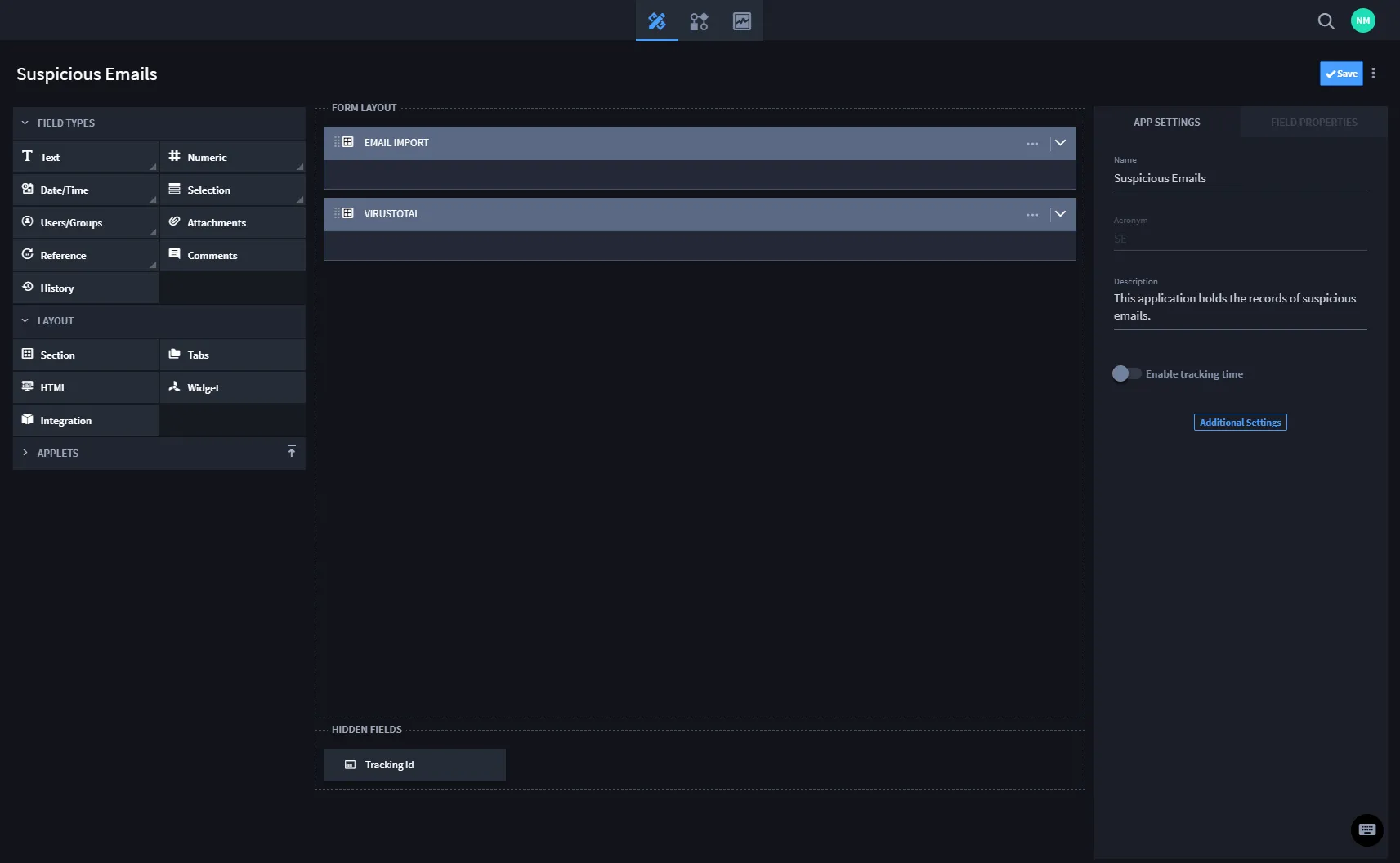Click the Suspicious Emails page title
Viewport: 1400px width, 863px height.
pyautogui.click(x=87, y=74)
